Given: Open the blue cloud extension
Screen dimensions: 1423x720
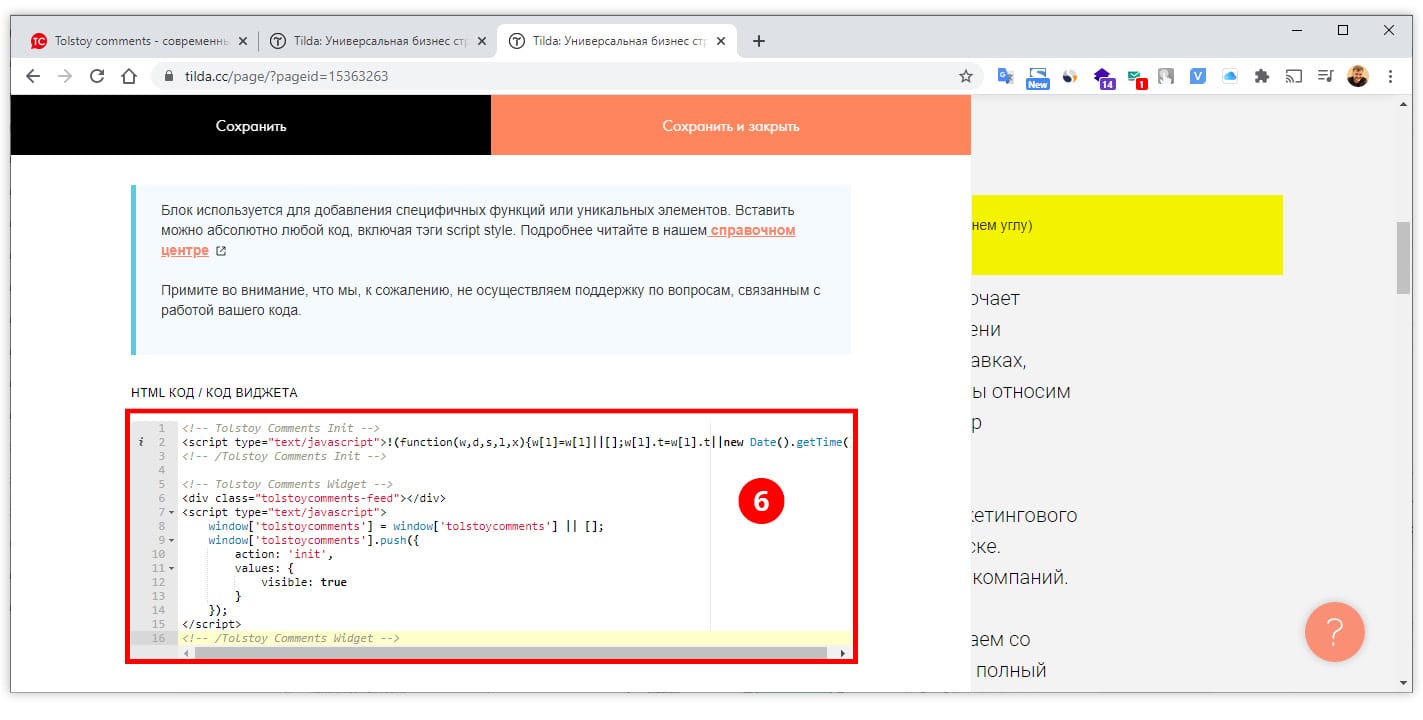Looking at the screenshot, I should click(1230, 76).
